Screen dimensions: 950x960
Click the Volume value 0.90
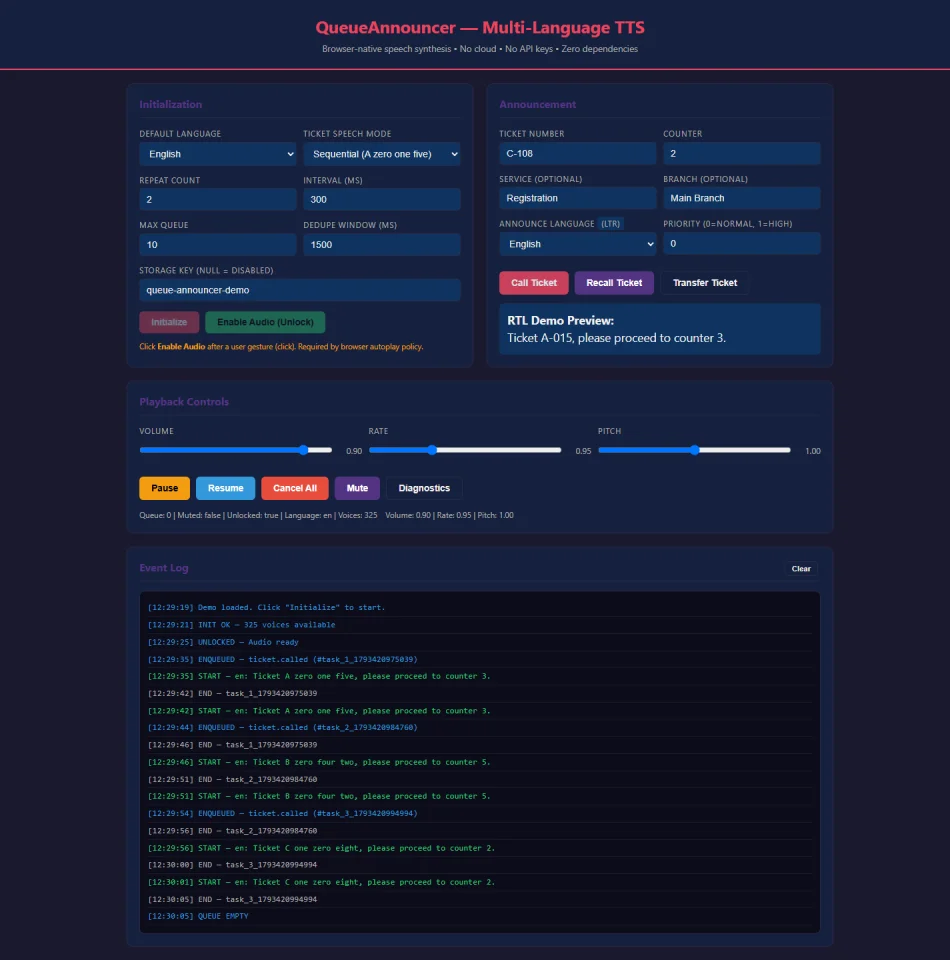click(354, 451)
